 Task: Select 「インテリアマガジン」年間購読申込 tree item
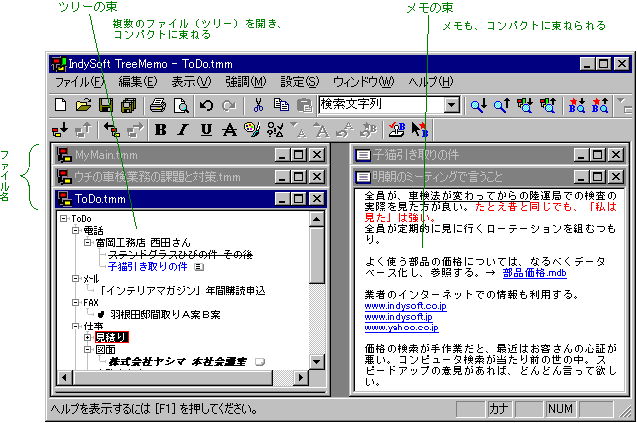(182, 291)
